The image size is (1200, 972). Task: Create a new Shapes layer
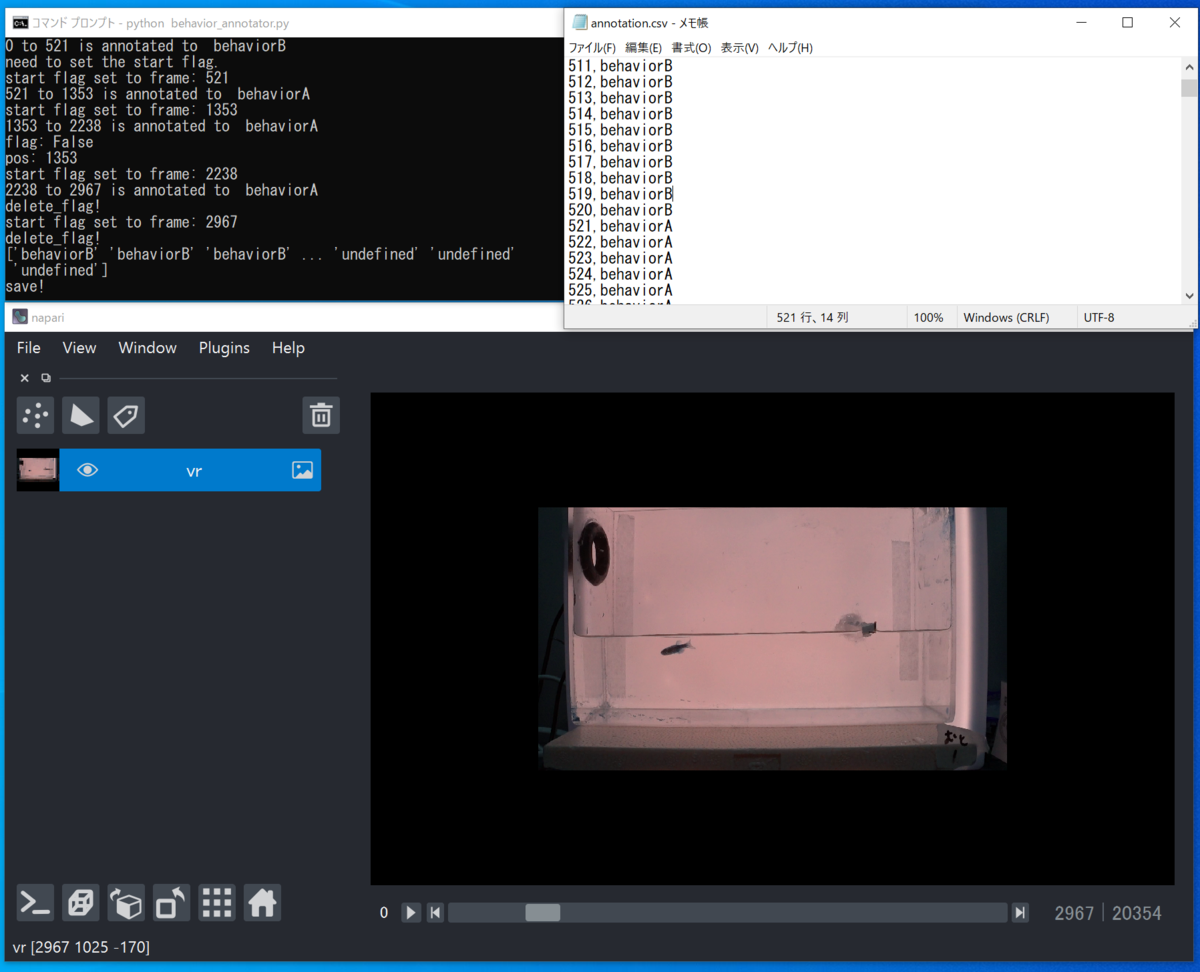tap(80, 415)
